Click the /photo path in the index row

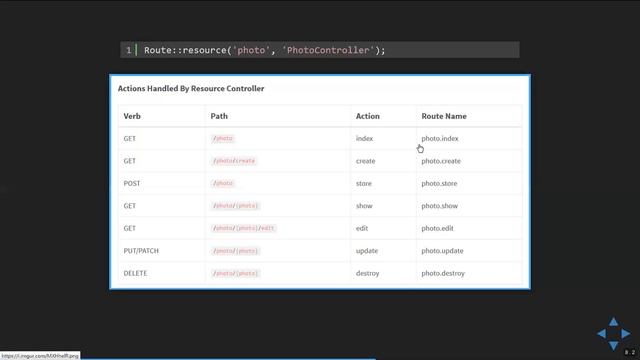coord(223,138)
